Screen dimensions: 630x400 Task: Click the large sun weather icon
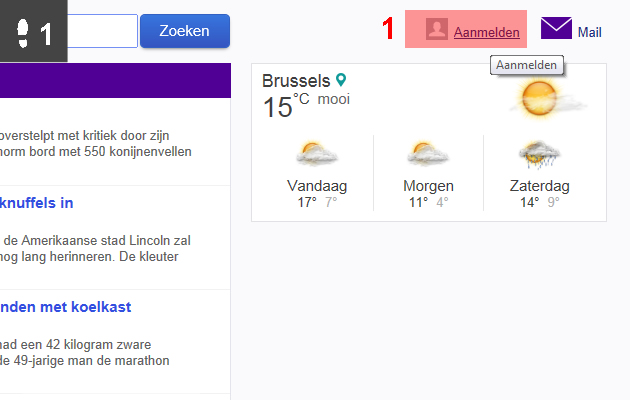[x=540, y=98]
